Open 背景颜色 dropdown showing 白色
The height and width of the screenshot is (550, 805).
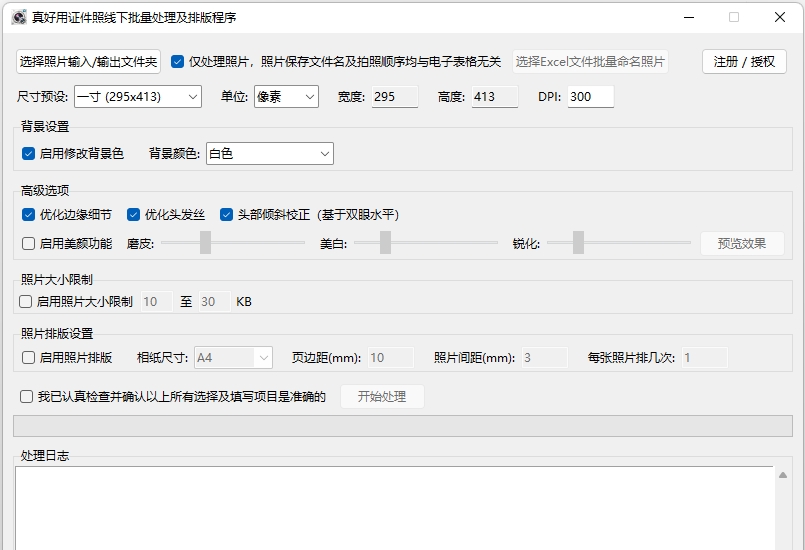click(270, 154)
